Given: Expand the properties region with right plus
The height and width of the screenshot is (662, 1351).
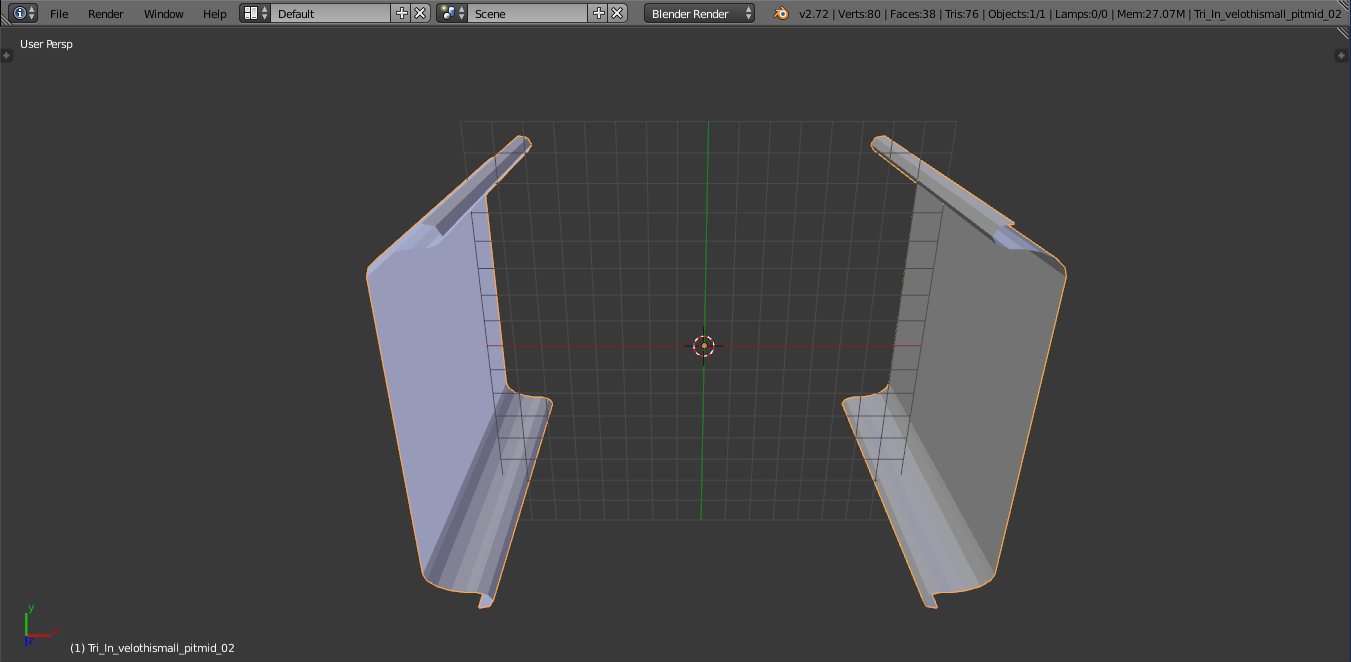Looking at the screenshot, I should click(x=1341, y=55).
